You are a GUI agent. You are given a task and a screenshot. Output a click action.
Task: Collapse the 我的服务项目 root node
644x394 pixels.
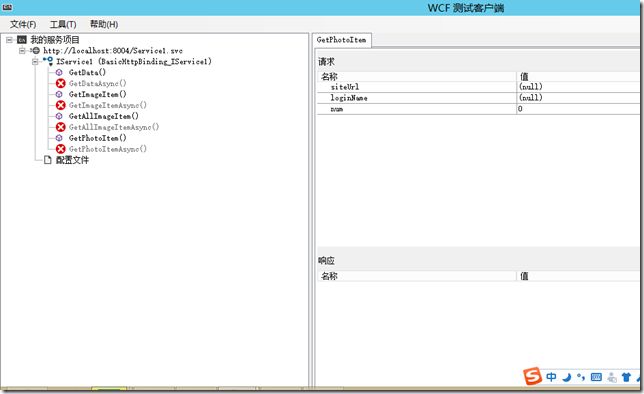click(x=9, y=40)
